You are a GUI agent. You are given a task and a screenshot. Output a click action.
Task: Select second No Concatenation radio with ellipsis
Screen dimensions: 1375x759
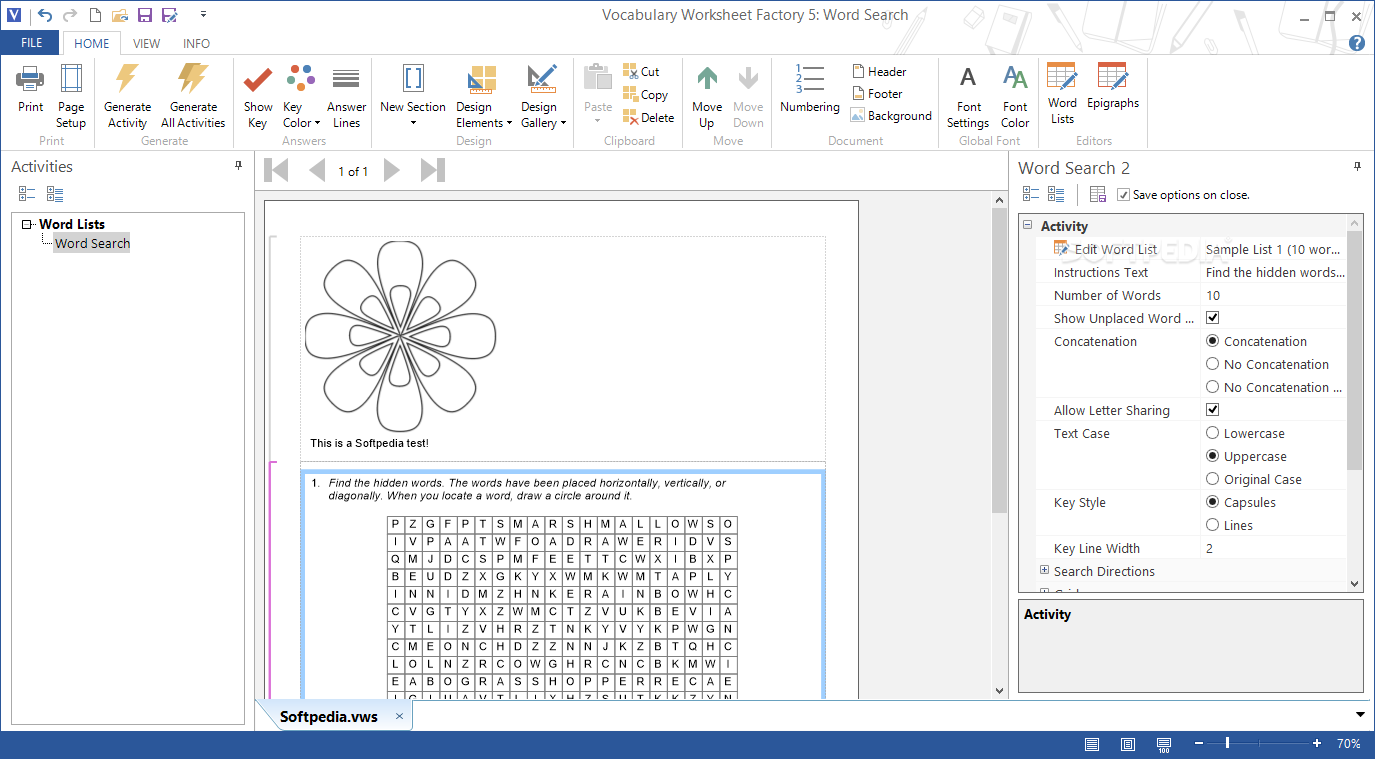click(1213, 387)
